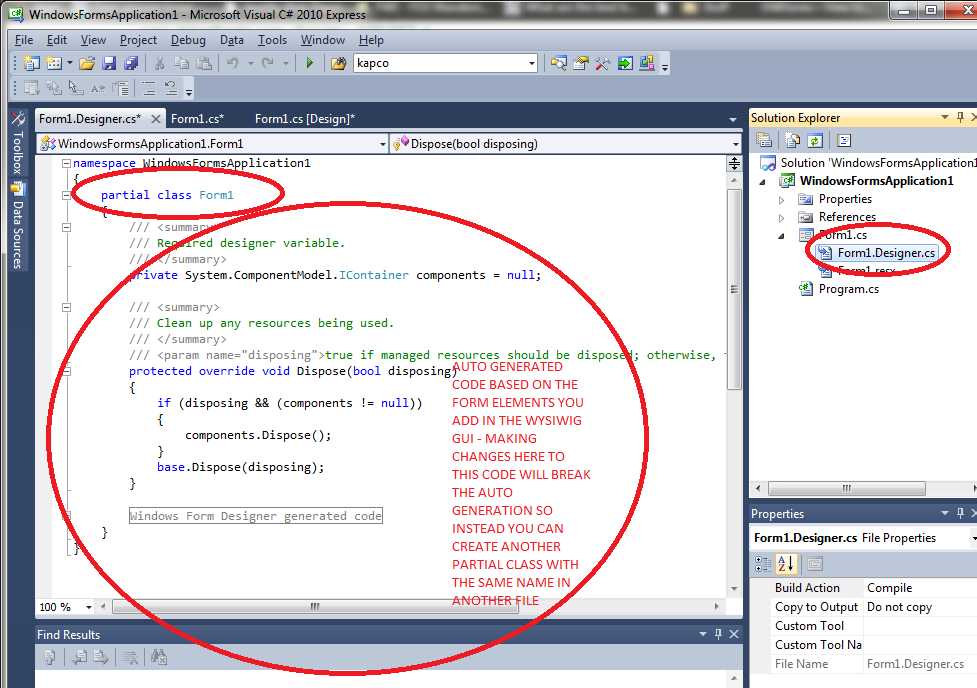The height and width of the screenshot is (688, 977).
Task: Click the New Project toolbar icon
Action: [31, 63]
